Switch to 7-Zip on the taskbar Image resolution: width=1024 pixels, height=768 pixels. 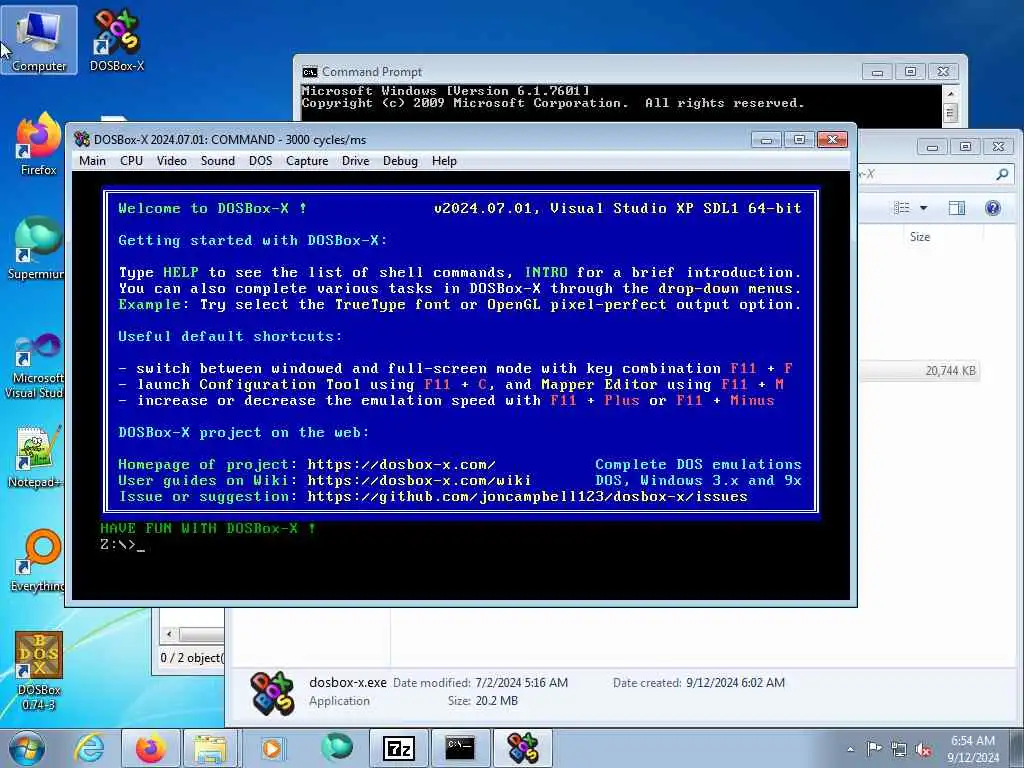[x=398, y=748]
